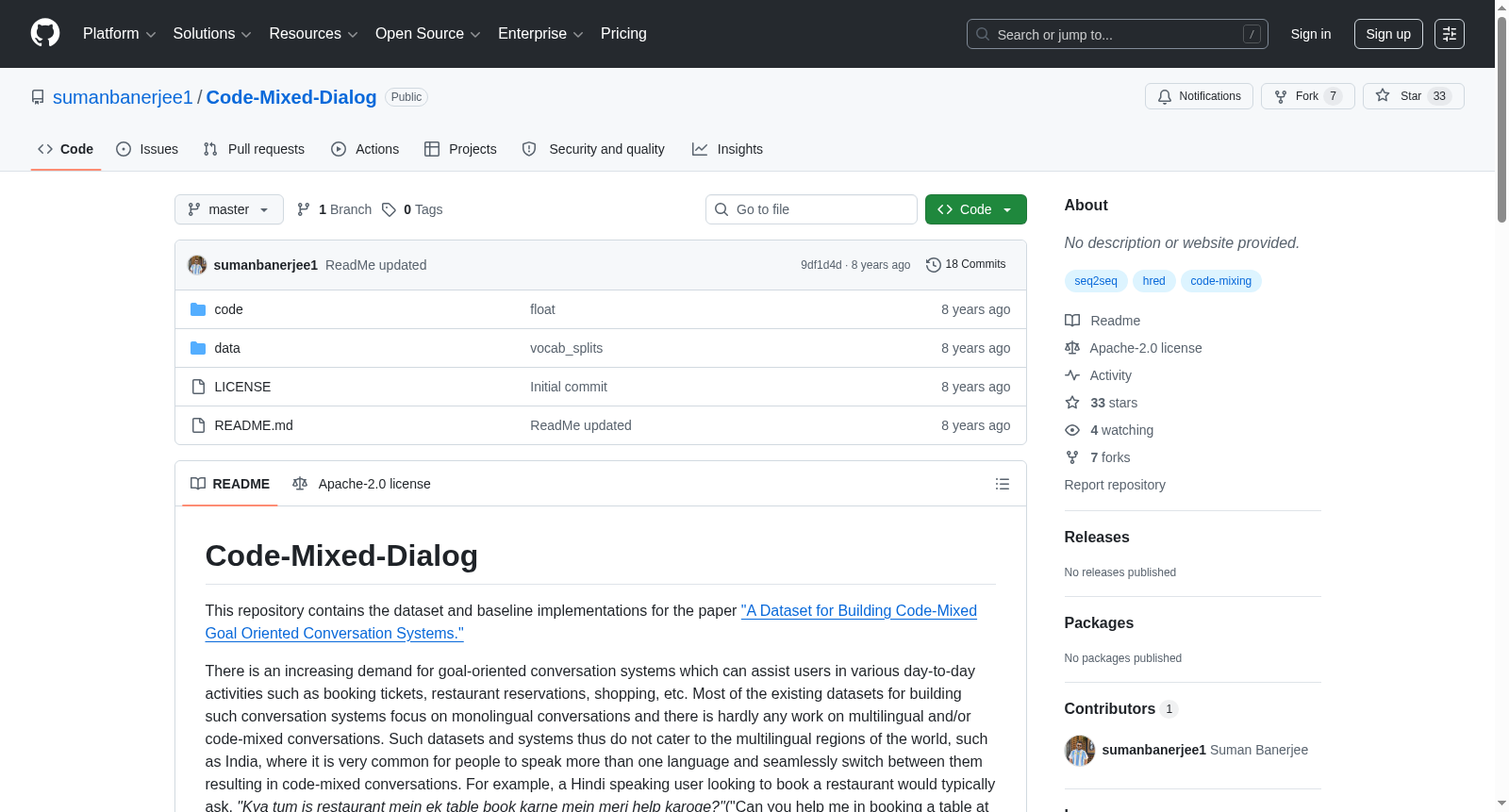Open the 'vocab_splits' commit message

click(x=567, y=348)
